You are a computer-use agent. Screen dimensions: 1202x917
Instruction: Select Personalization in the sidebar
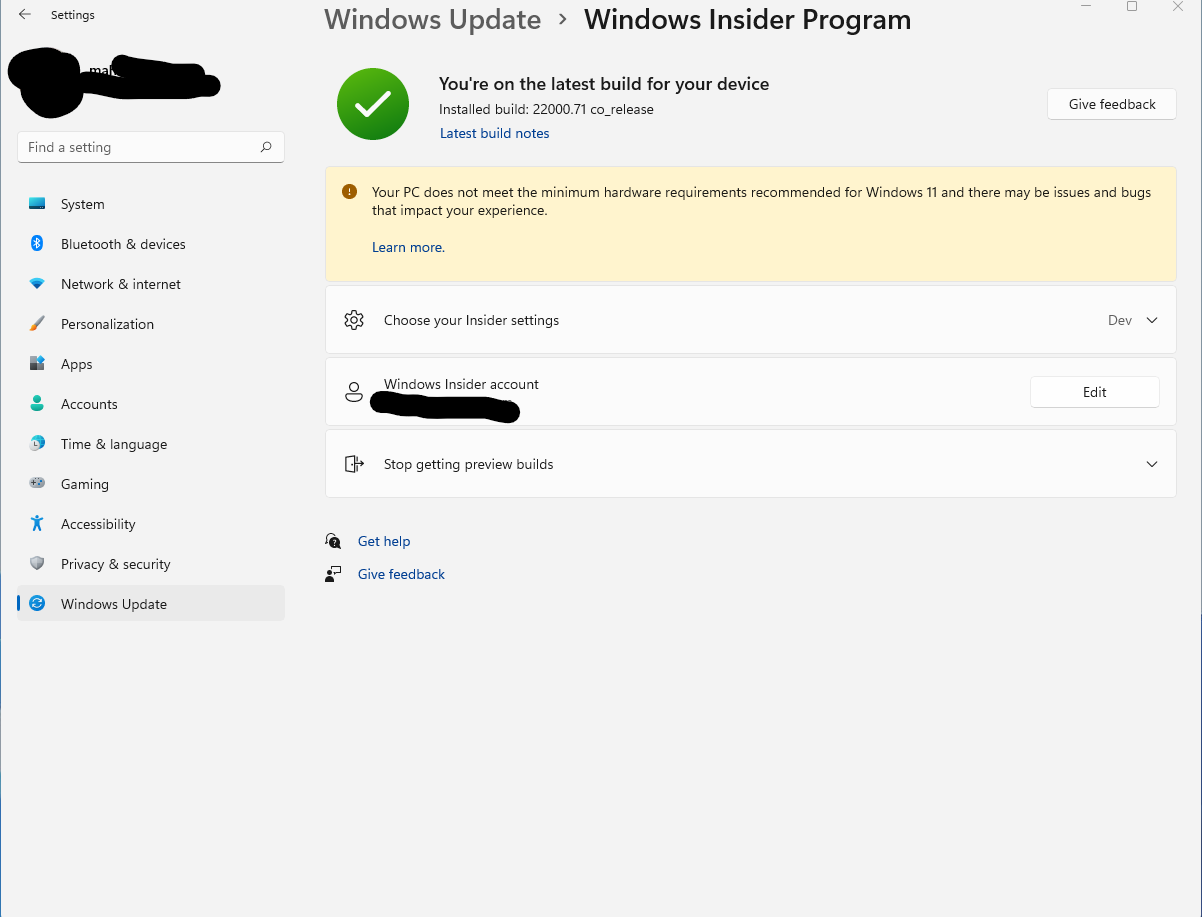point(151,324)
